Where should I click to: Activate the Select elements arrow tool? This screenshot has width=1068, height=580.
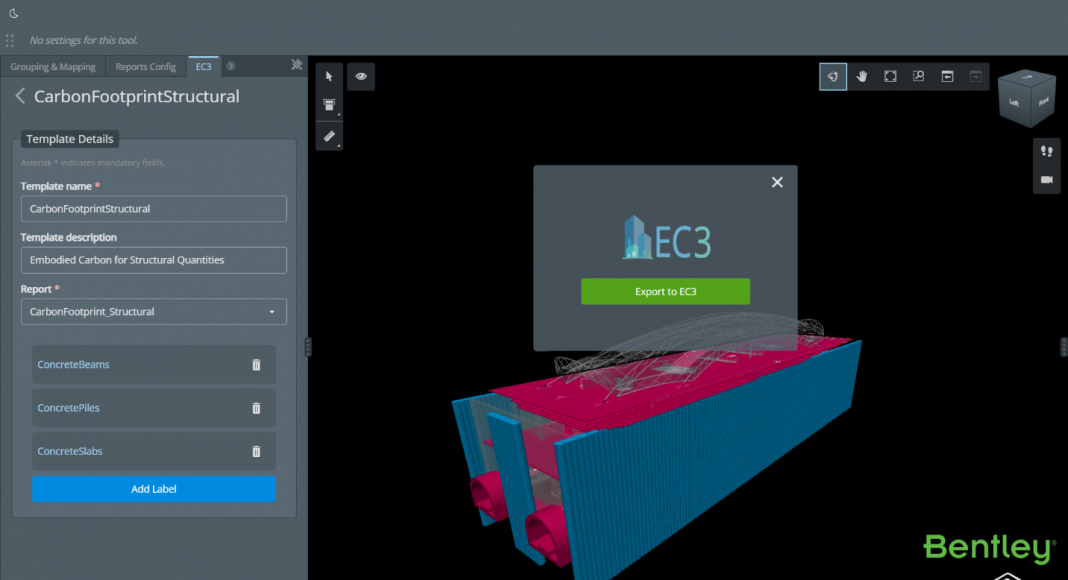pos(329,76)
